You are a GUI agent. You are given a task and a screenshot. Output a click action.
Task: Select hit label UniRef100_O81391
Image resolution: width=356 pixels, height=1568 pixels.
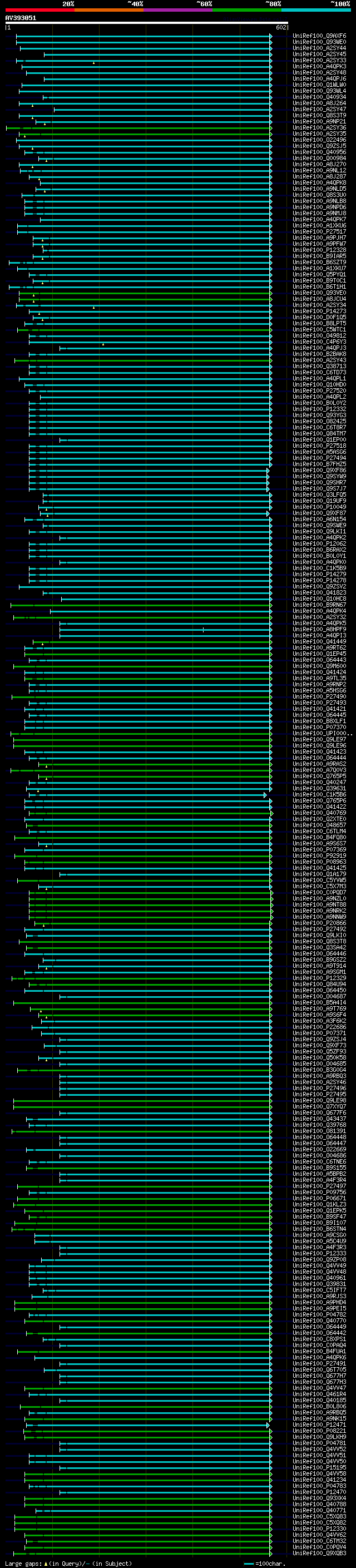click(x=319, y=1131)
